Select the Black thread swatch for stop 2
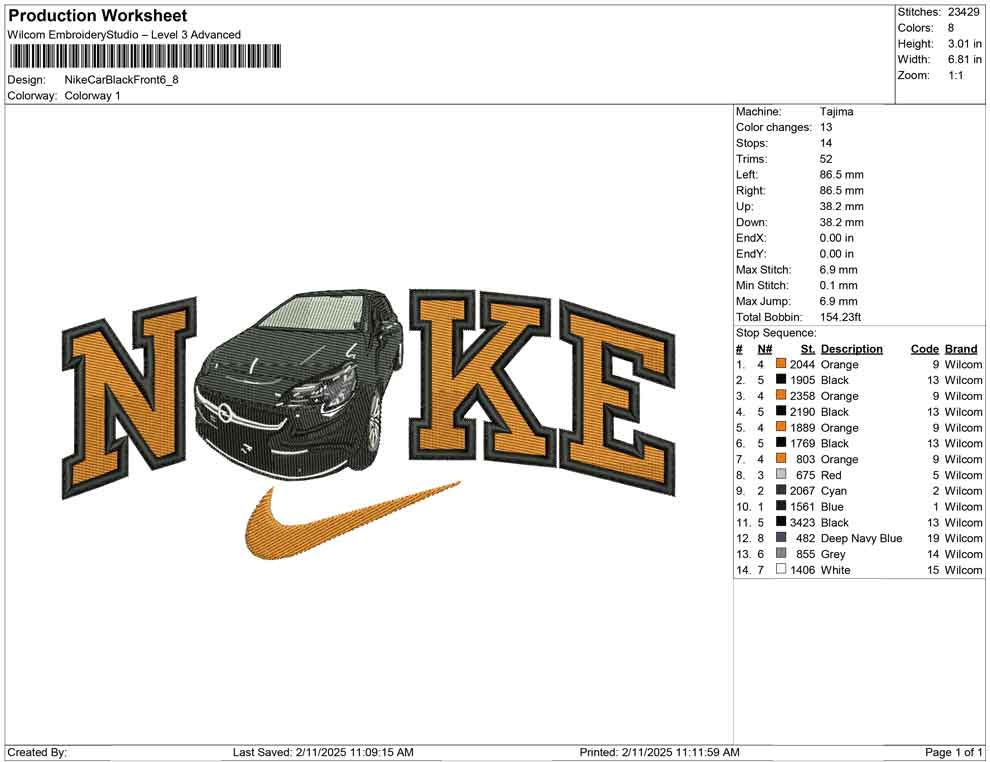The image size is (990, 762). (781, 380)
